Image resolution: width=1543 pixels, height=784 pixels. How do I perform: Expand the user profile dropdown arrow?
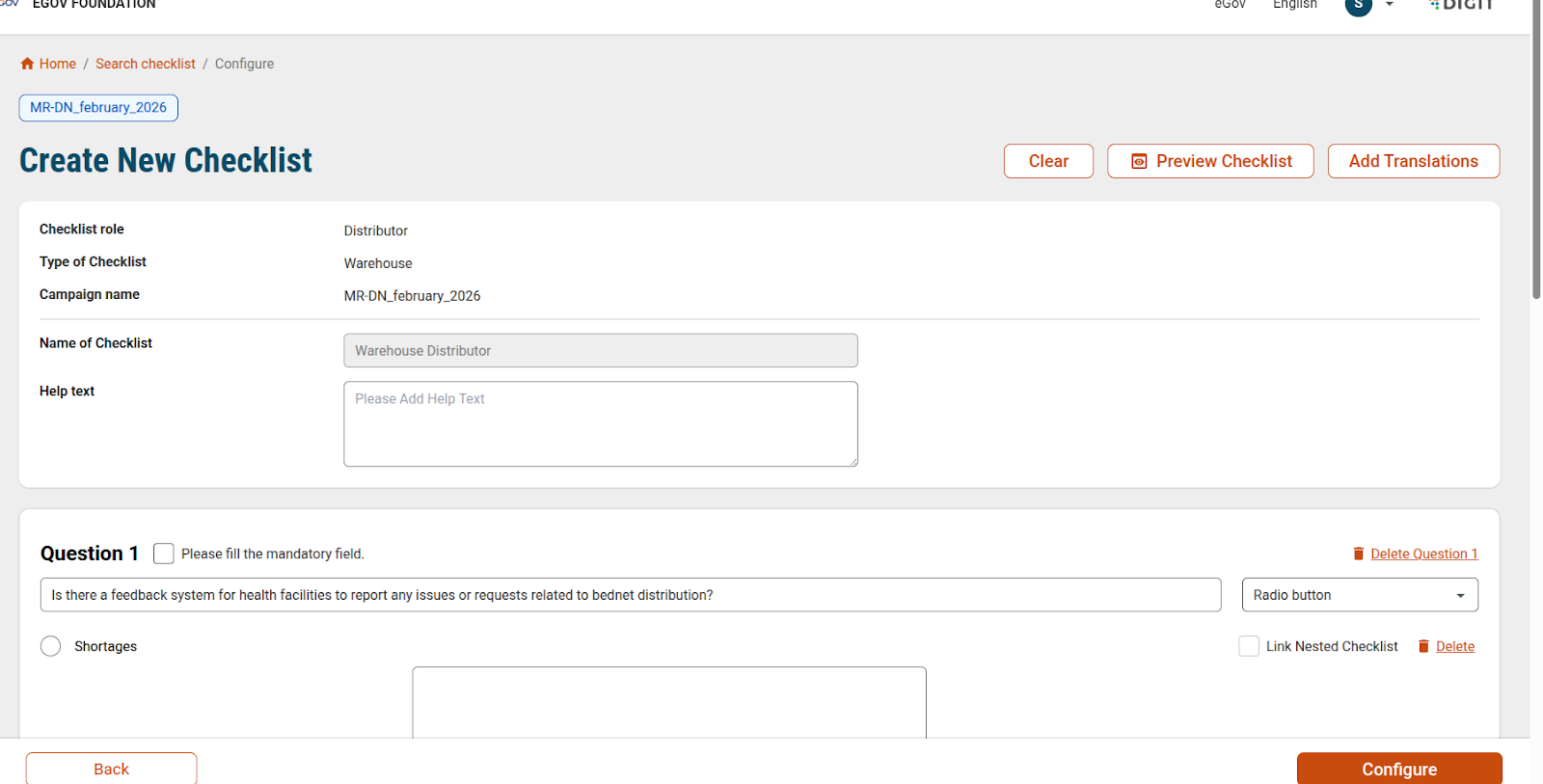tap(1390, 6)
